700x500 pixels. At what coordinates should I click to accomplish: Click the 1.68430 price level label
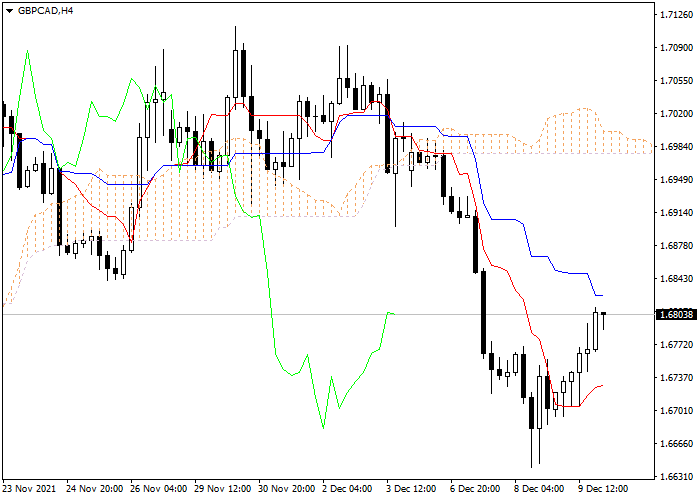[677, 279]
